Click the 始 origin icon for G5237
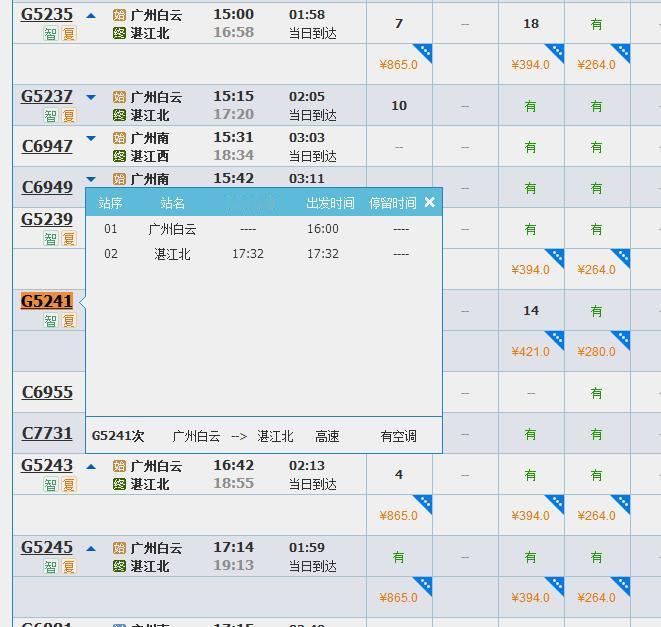This screenshot has width=661, height=627. [119, 97]
